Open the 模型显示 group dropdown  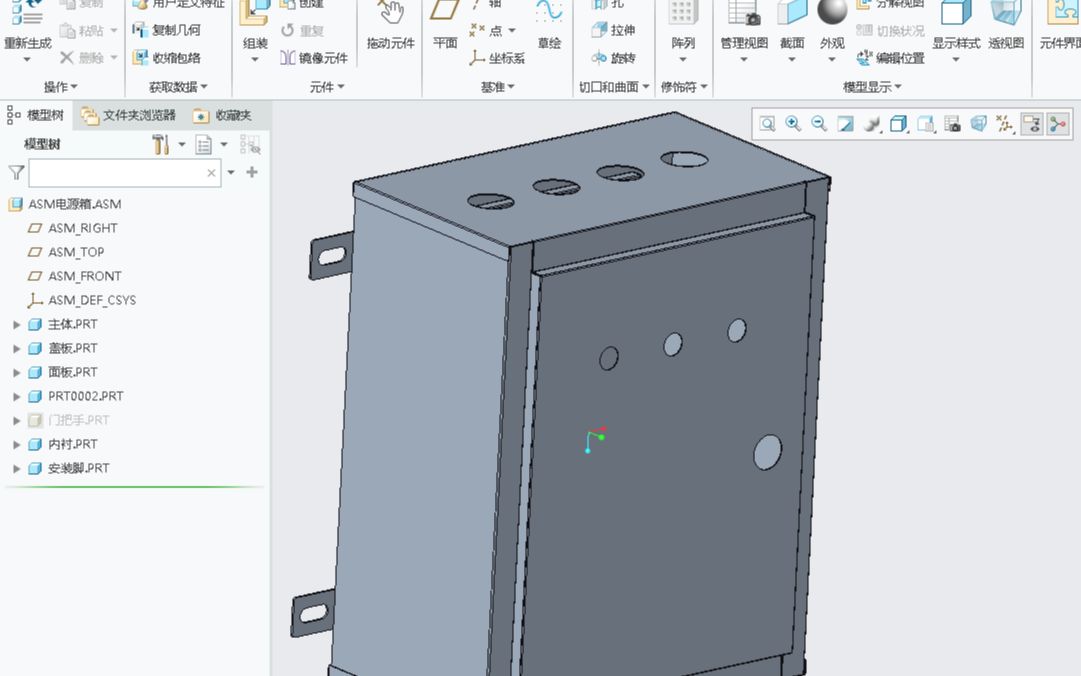(872, 87)
